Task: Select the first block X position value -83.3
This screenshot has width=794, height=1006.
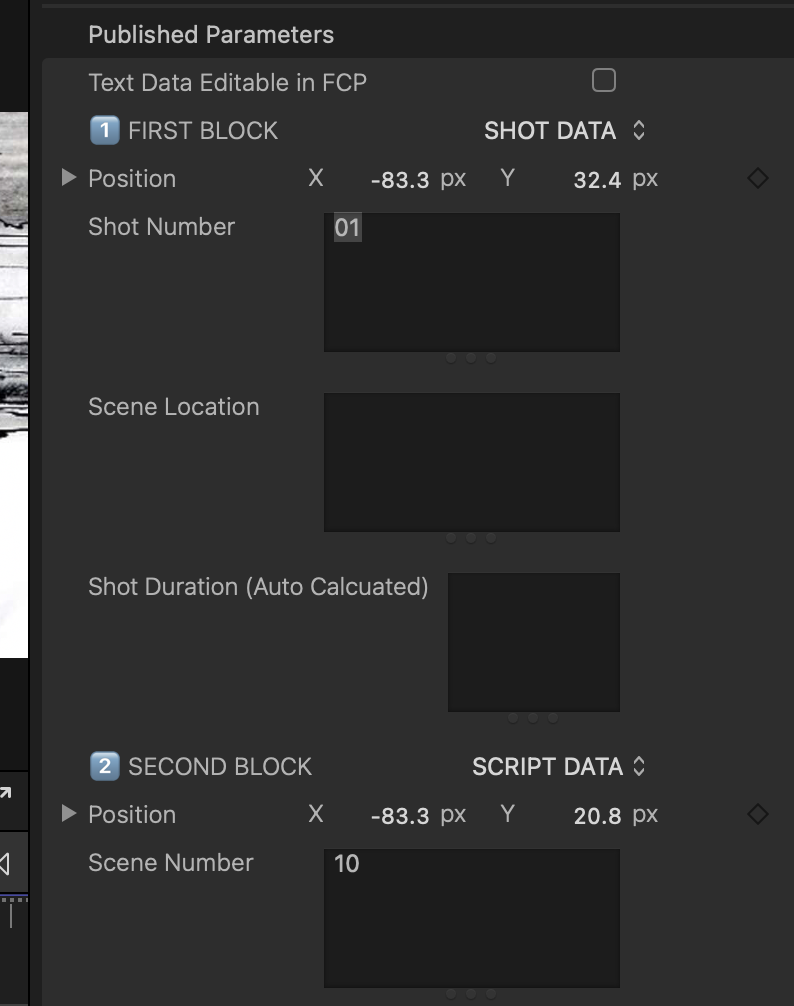Action: [400, 180]
